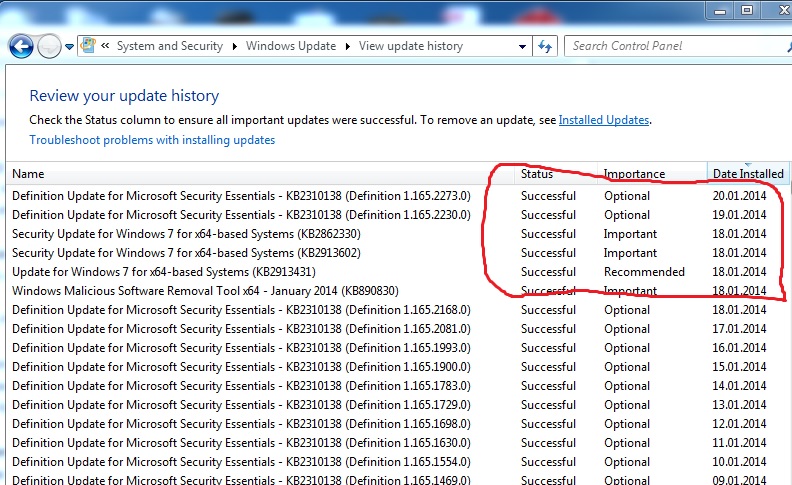The width and height of the screenshot is (792, 485).
Task: Select System and Security breadcrumb
Action: [x=170, y=46]
